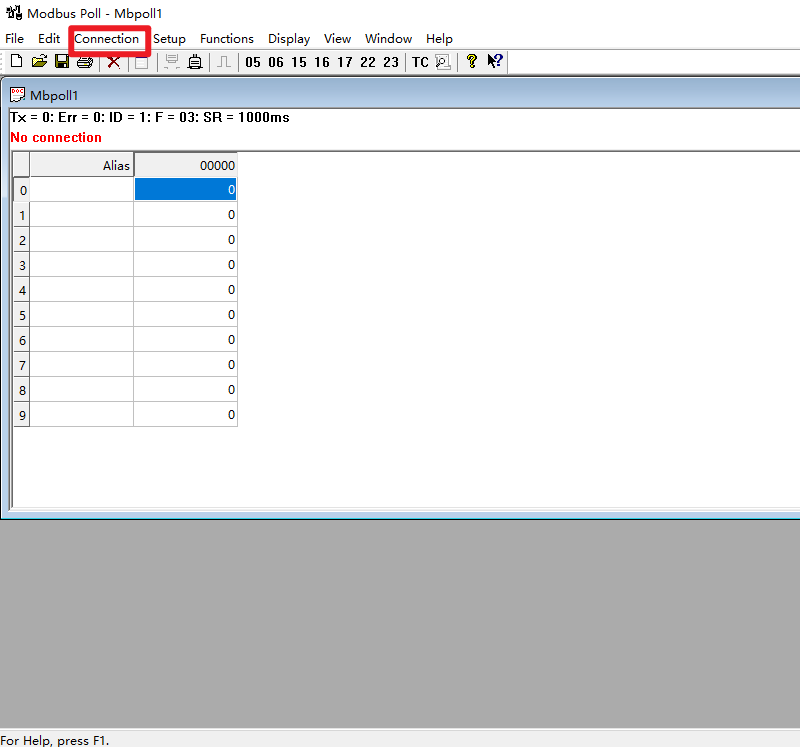Open the Setup menu
800x747 pixels.
click(169, 39)
